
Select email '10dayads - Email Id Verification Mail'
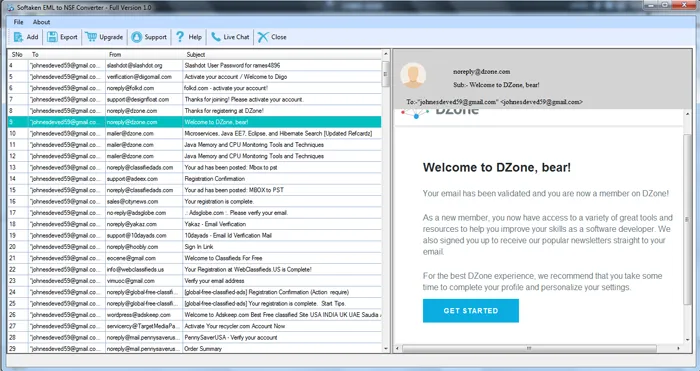click(x=195, y=235)
